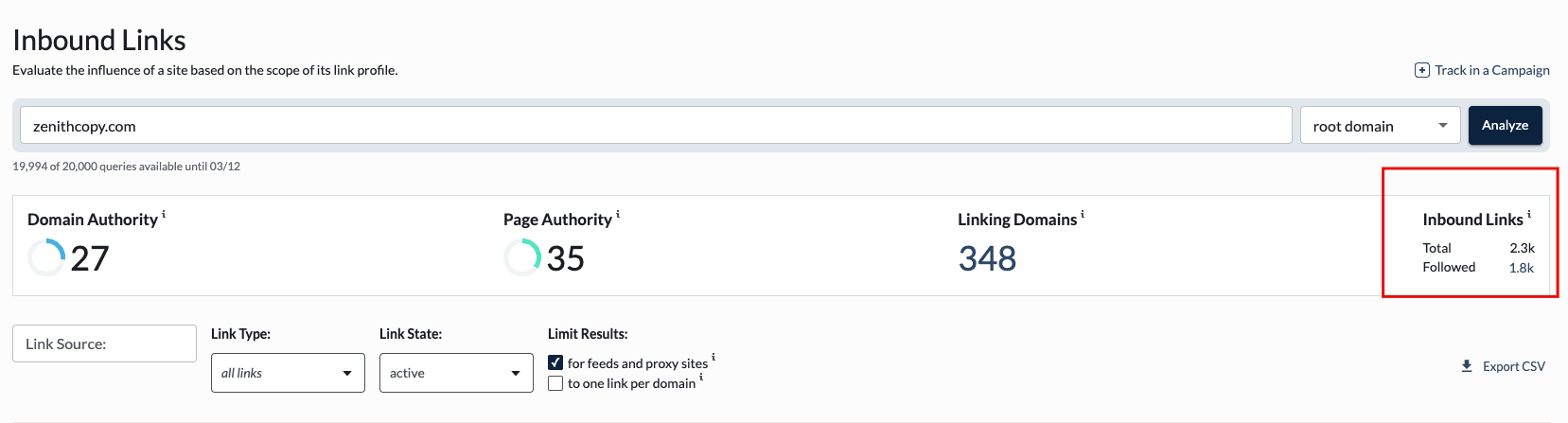The width and height of the screenshot is (1568, 423).
Task: Click the Linking Domains count 348
Action: [x=987, y=258]
